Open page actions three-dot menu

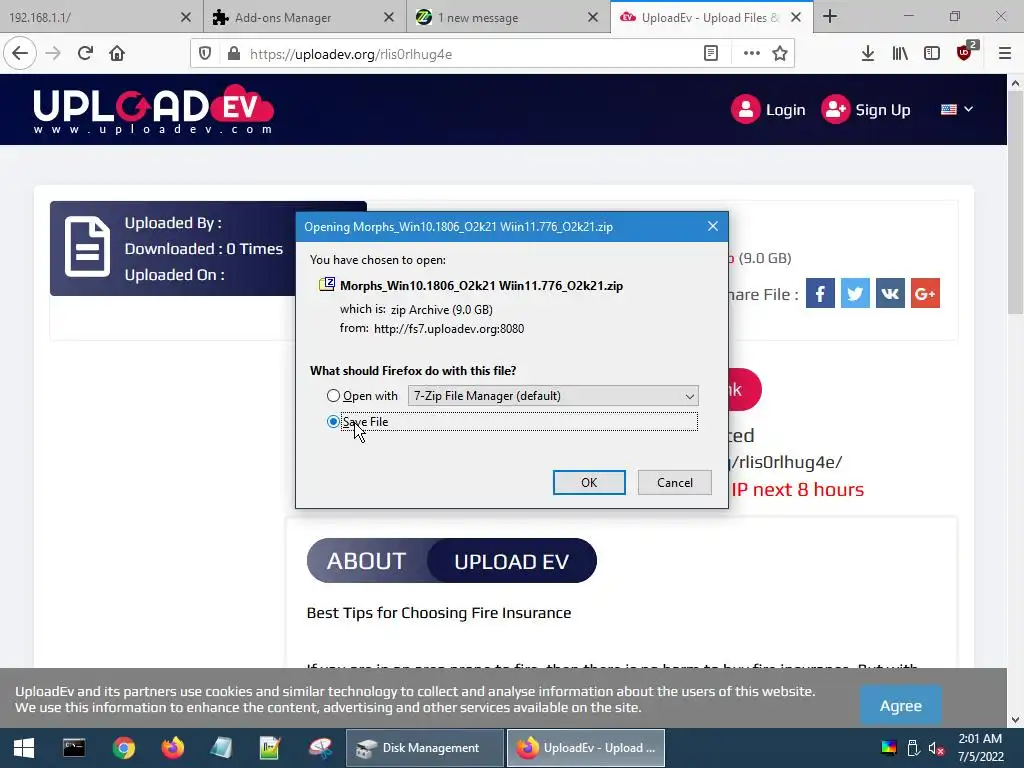[752, 54]
